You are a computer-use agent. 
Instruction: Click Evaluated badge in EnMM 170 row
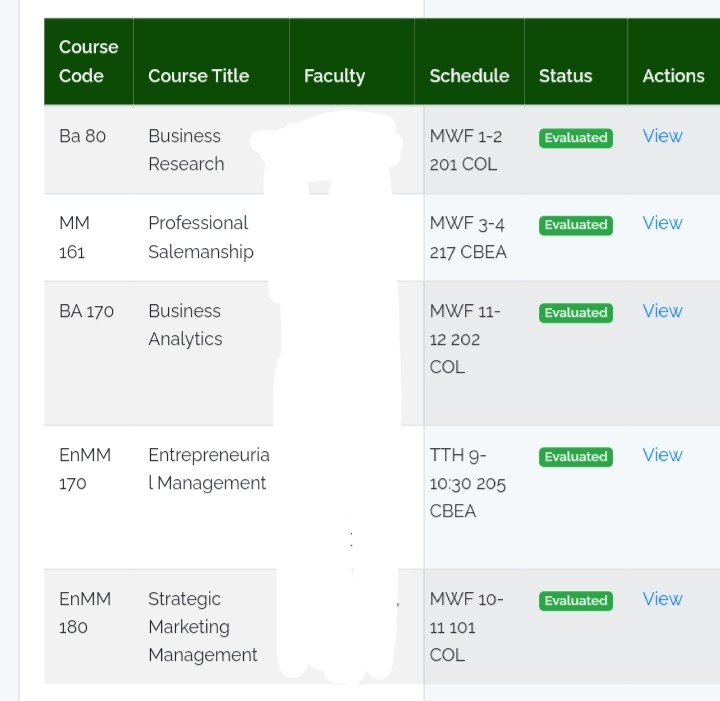point(576,457)
